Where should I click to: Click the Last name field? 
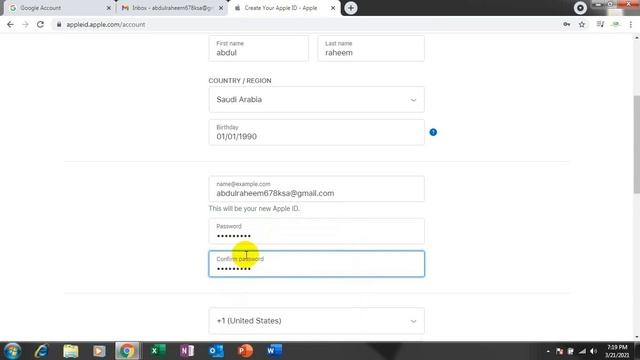pyautogui.click(x=371, y=49)
